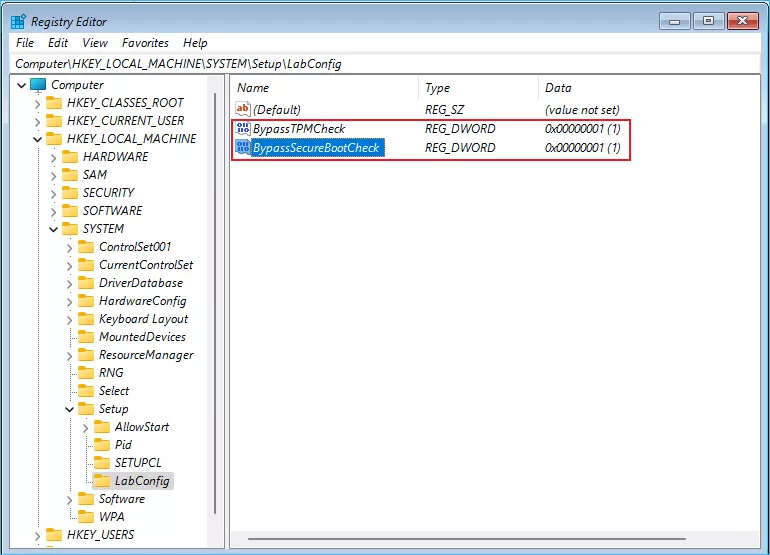The height and width of the screenshot is (555, 770).
Task: Open the View menu
Action: coord(95,43)
